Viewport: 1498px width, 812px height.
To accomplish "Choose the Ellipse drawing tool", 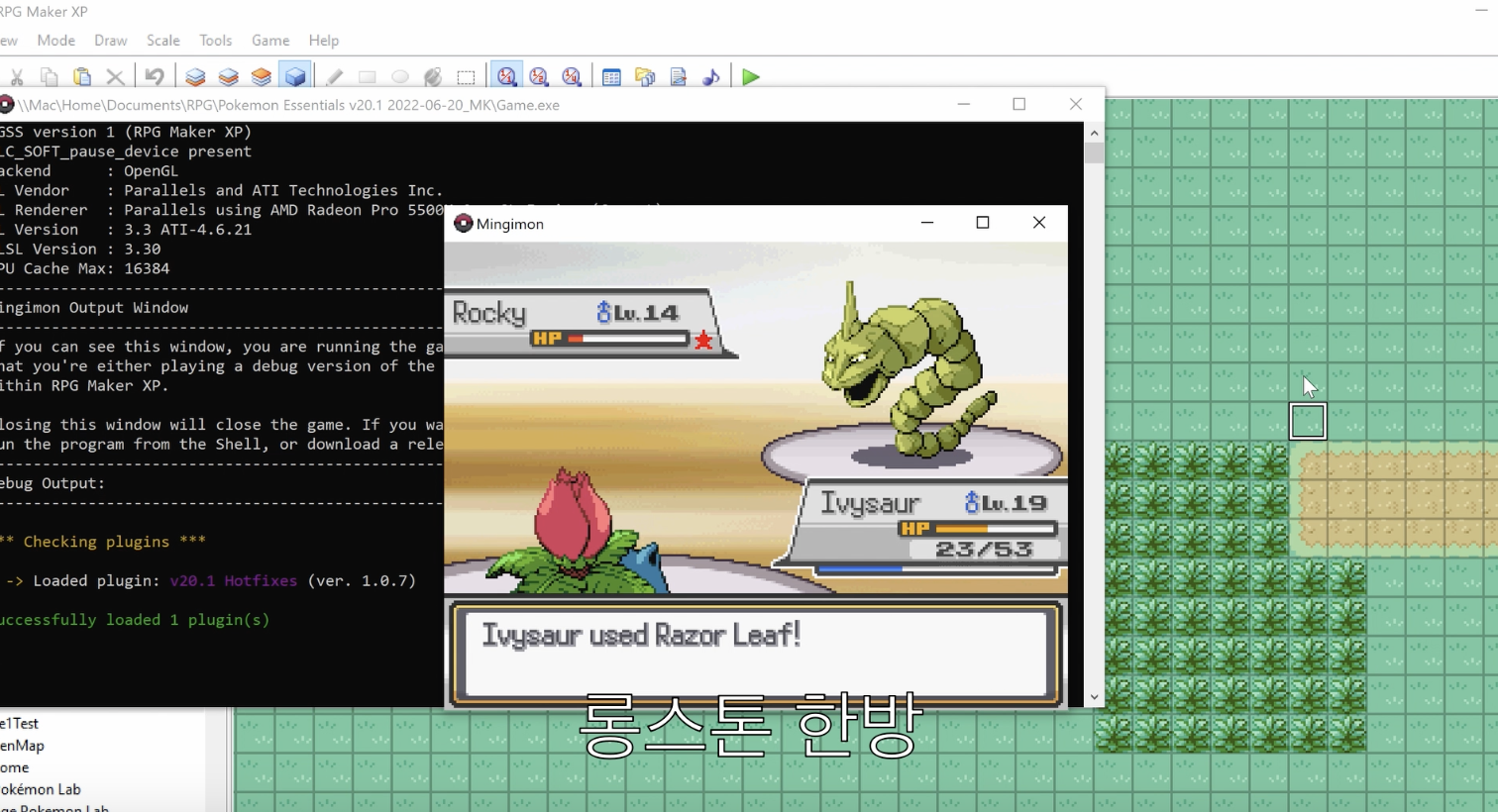I will [400, 77].
